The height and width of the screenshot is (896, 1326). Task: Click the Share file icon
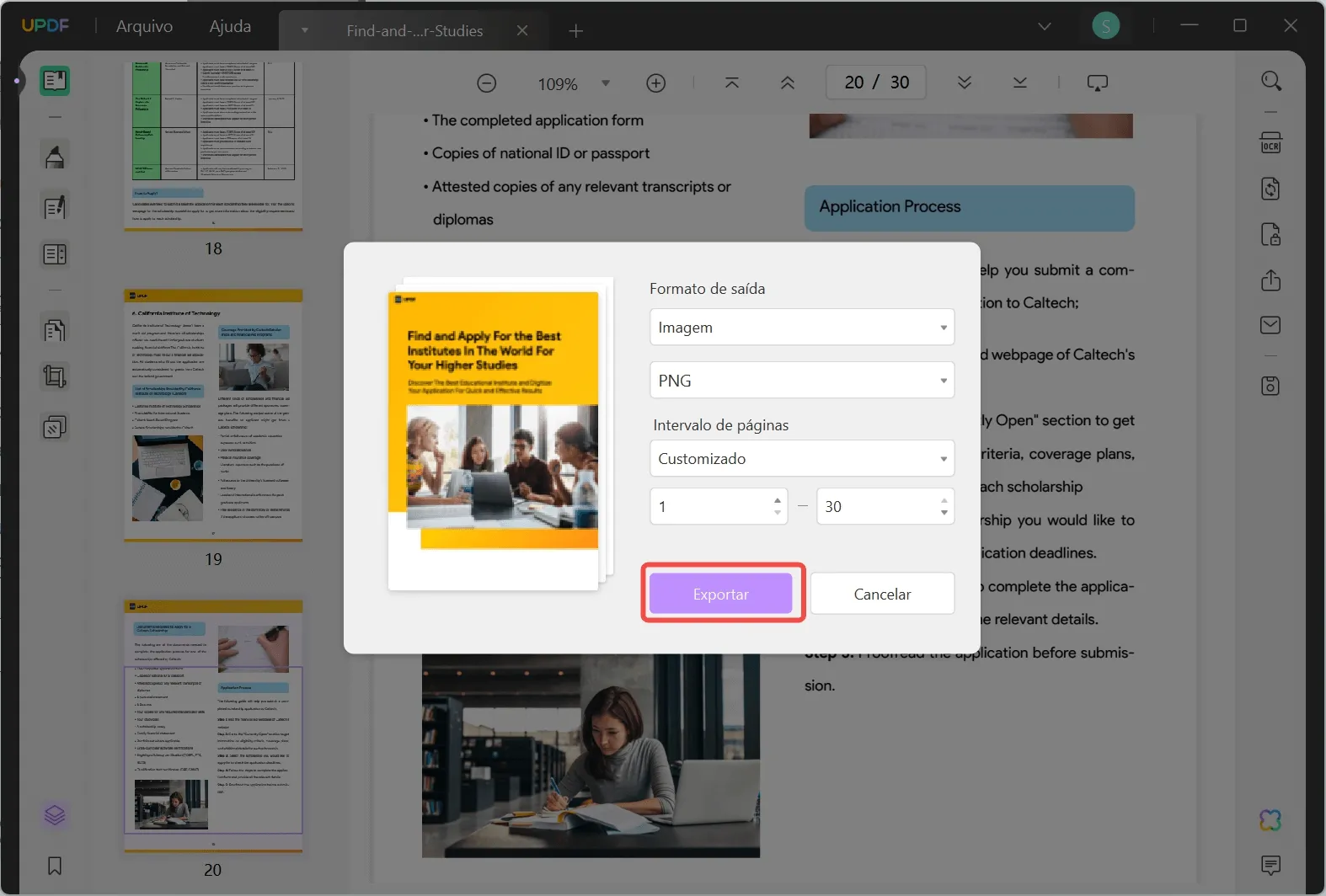1271,280
